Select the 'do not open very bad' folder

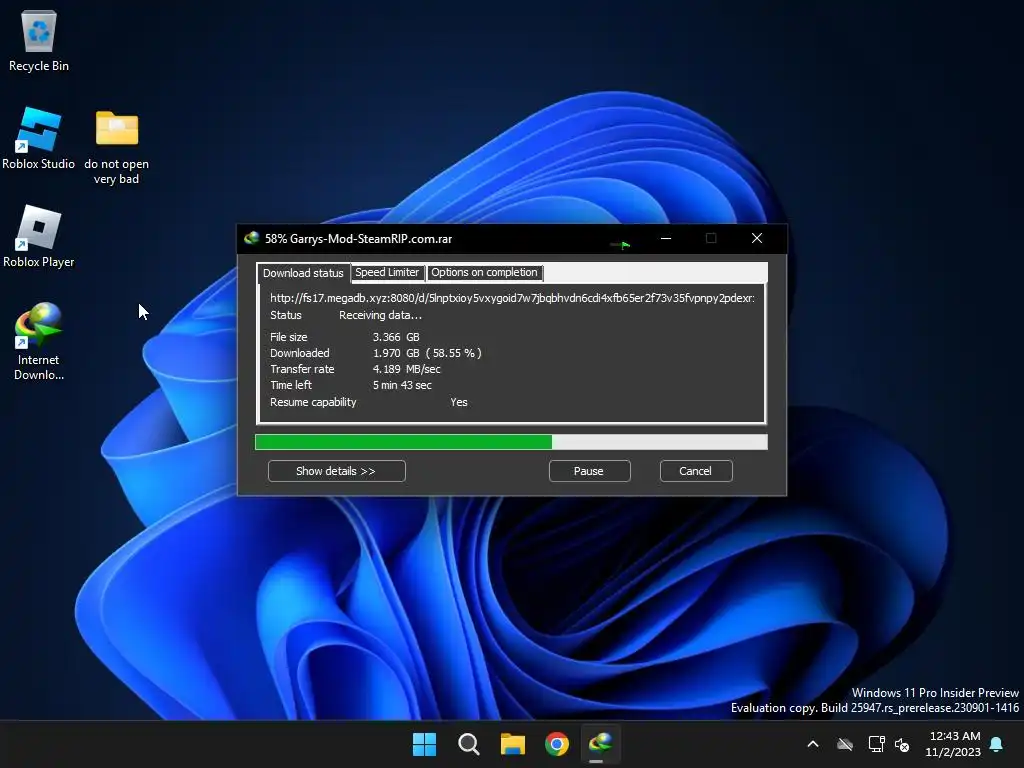click(x=116, y=148)
